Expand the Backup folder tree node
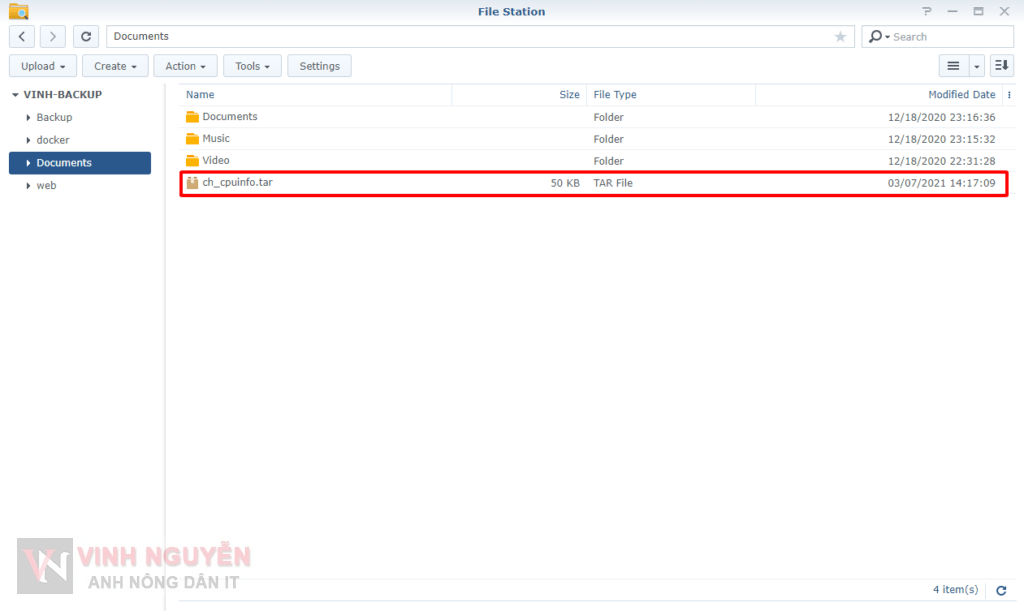 click(x=29, y=118)
